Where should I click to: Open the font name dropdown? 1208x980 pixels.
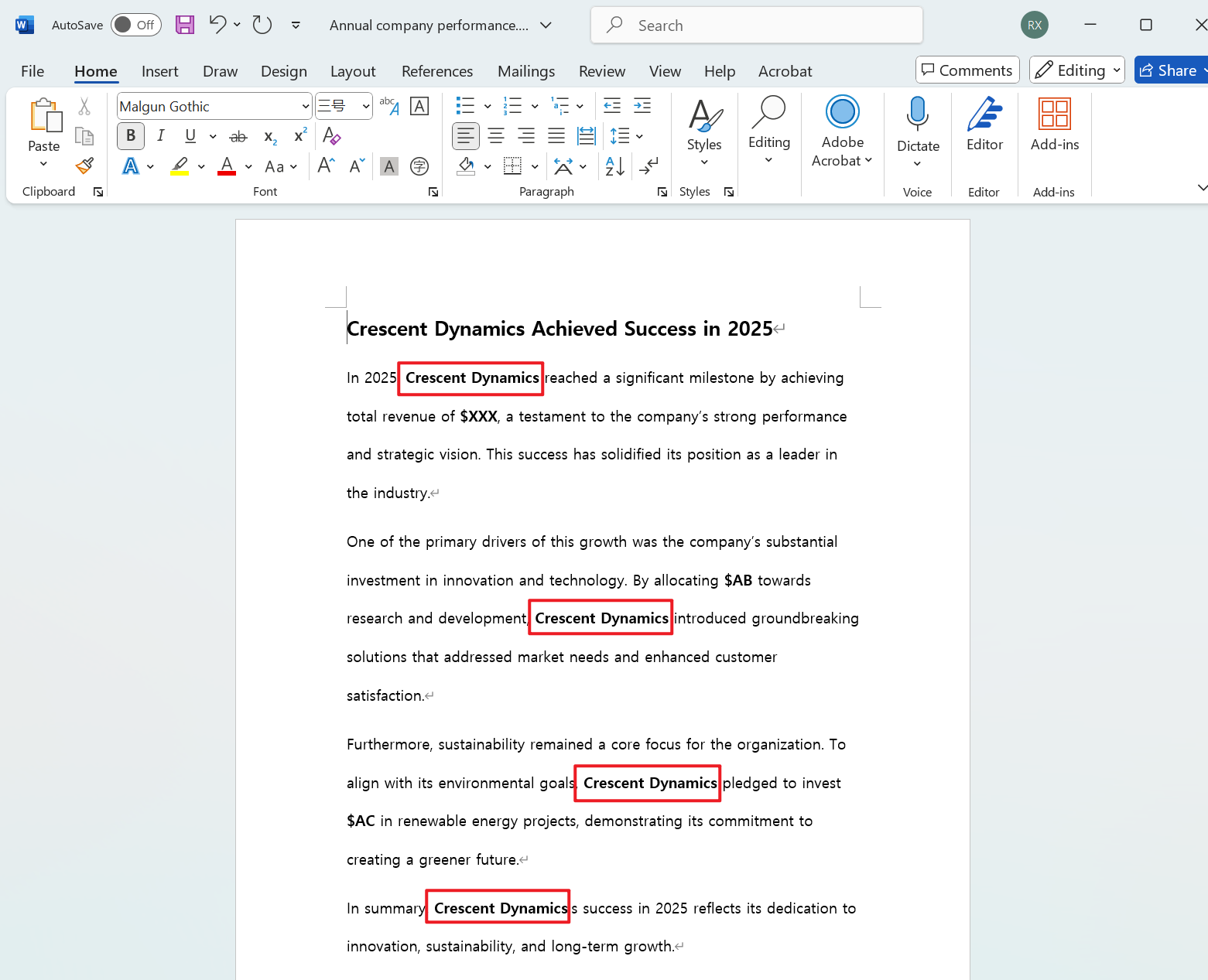pyautogui.click(x=306, y=107)
